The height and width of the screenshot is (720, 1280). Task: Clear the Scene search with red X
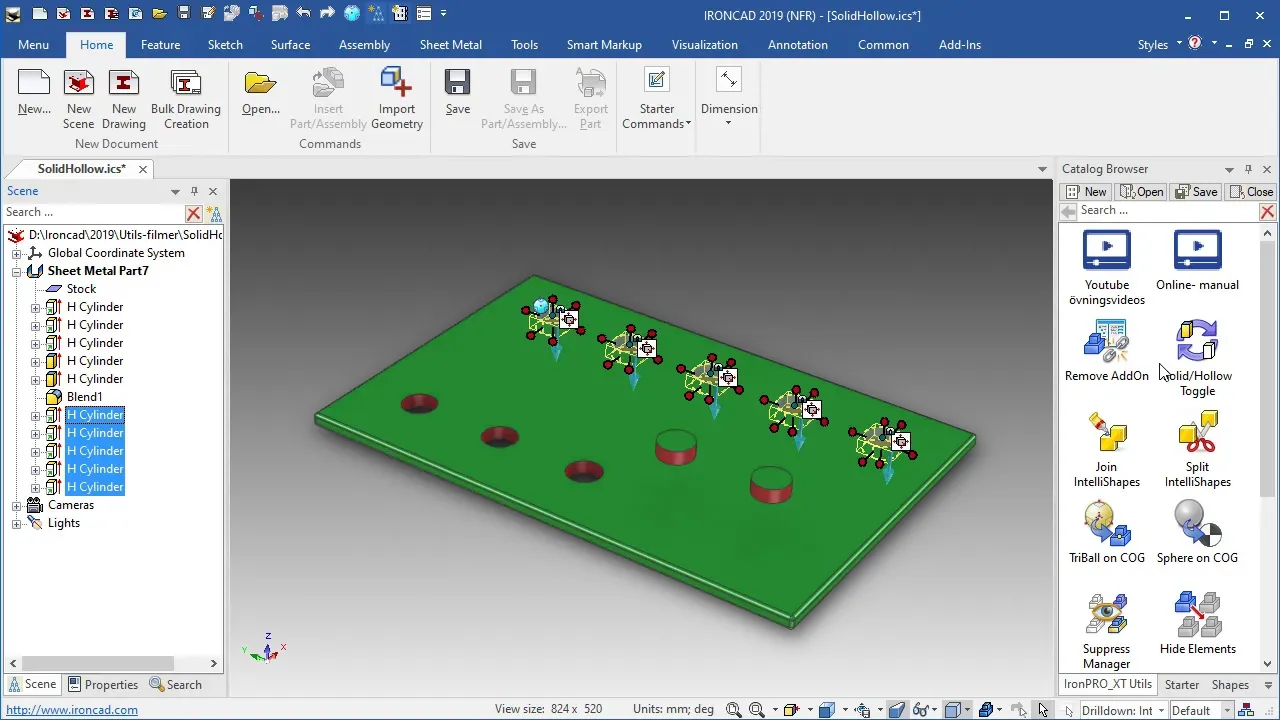point(193,213)
